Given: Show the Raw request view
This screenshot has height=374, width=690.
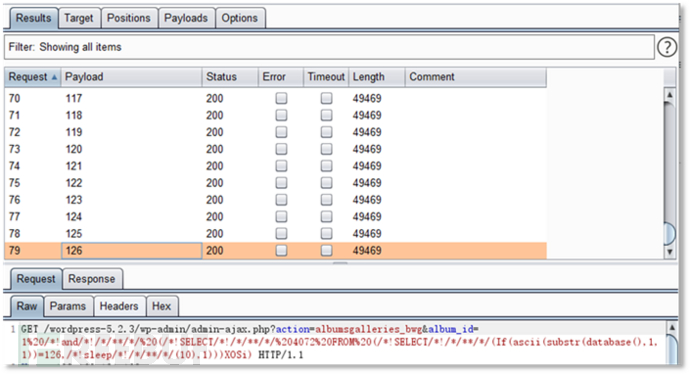Looking at the screenshot, I should tap(27, 306).
